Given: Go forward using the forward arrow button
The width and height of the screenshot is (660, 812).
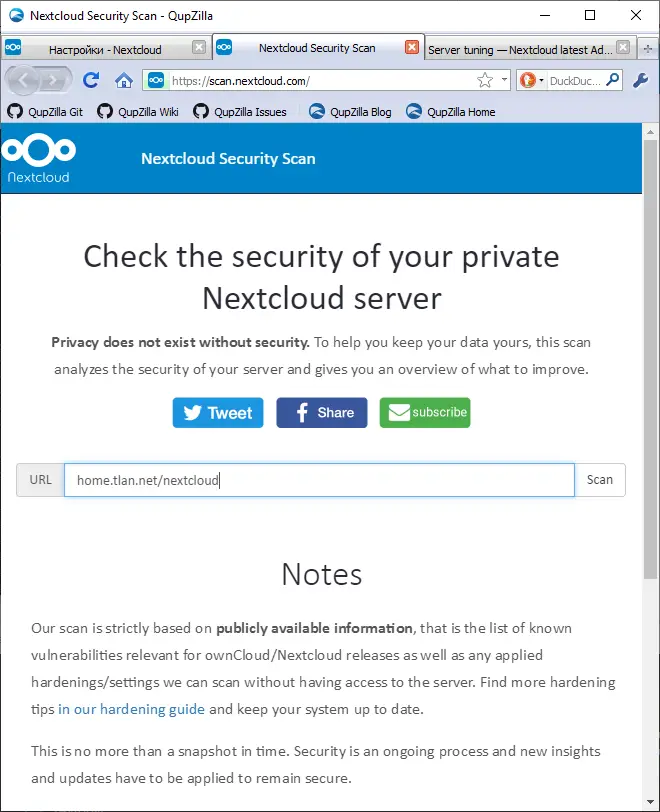Looking at the screenshot, I should (55, 80).
